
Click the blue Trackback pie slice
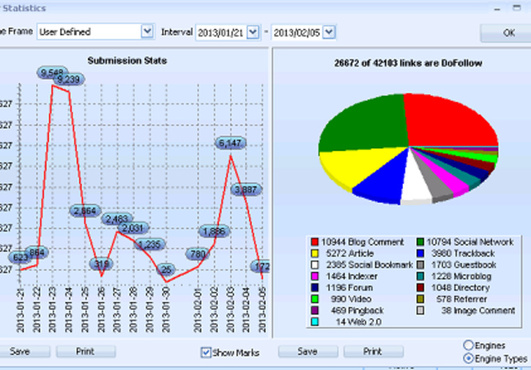point(386,179)
